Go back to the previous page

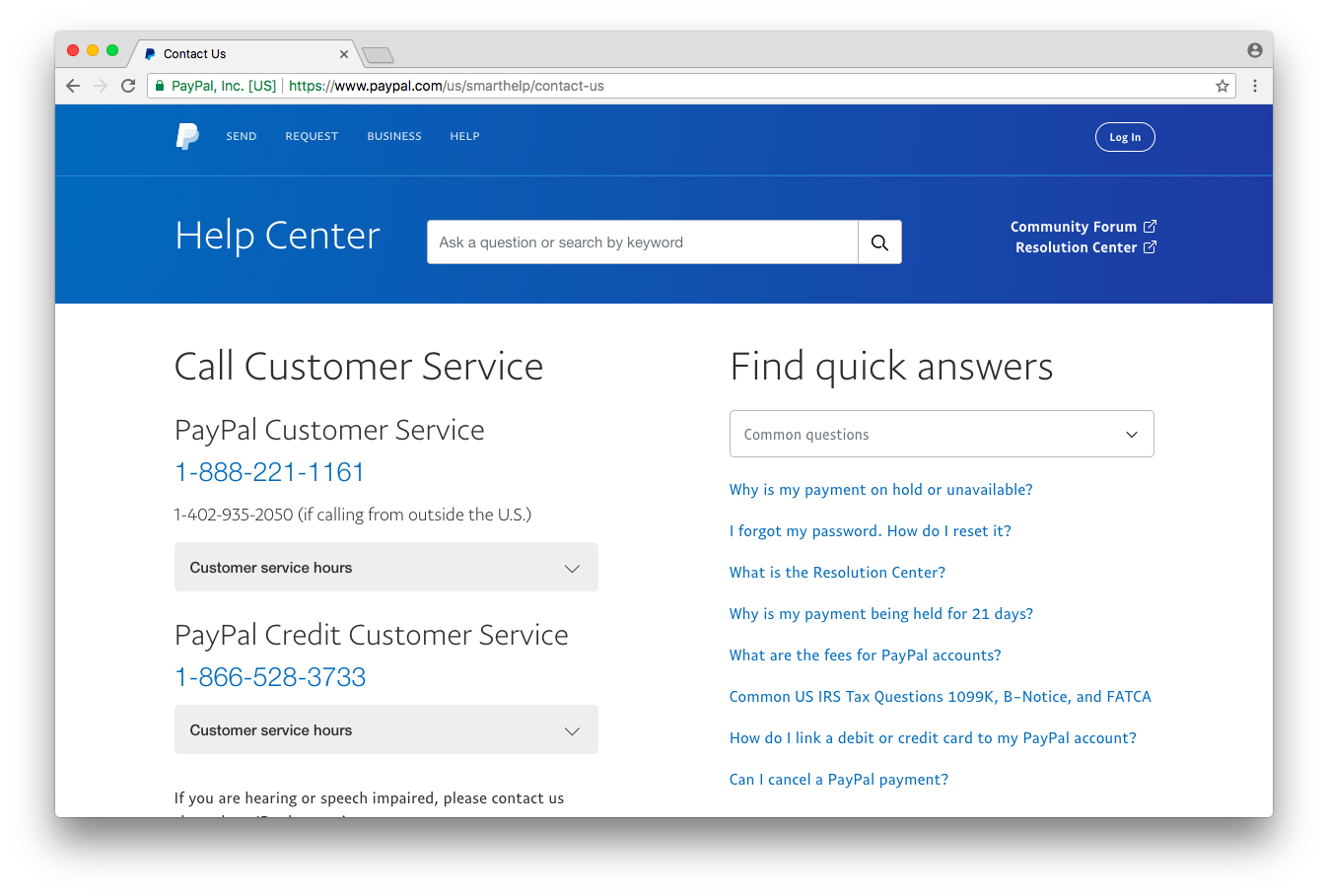click(x=73, y=86)
